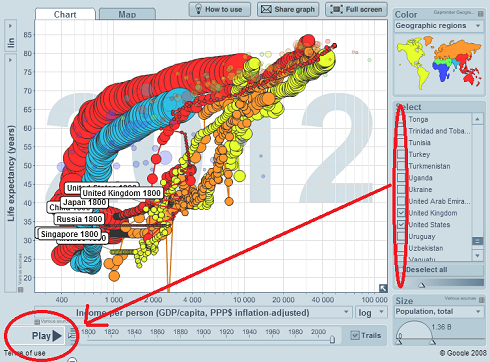Screen dimensions: 490x362
Task: Click the Japan 1800 label
Action: point(84,202)
